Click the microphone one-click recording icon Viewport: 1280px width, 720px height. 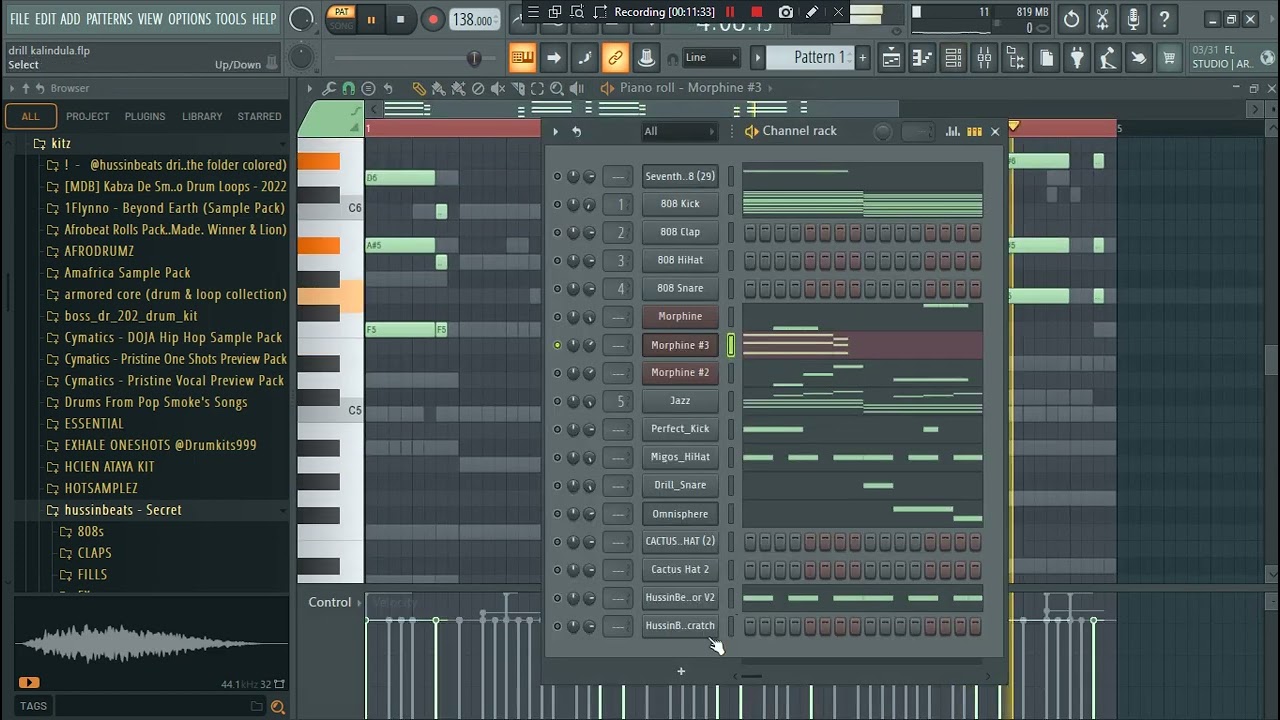(x=1133, y=19)
